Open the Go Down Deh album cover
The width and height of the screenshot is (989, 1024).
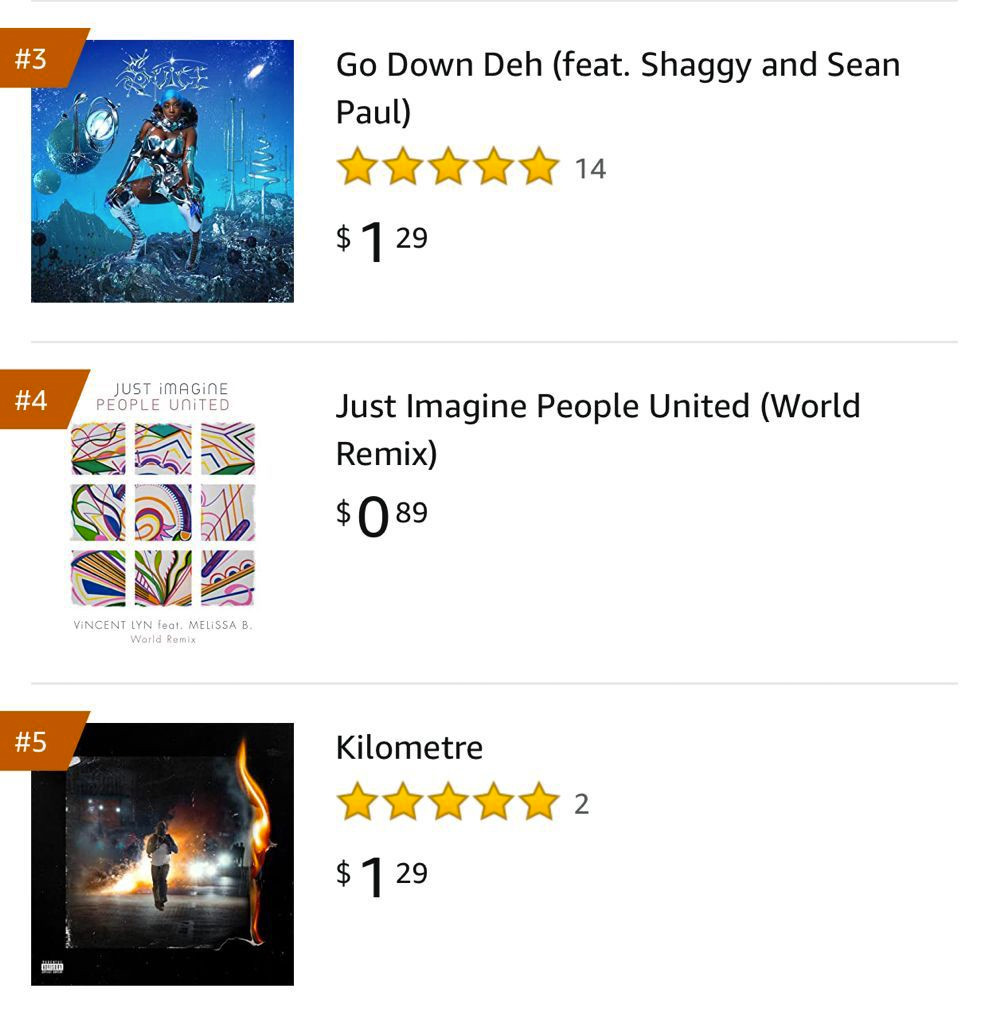(162, 171)
